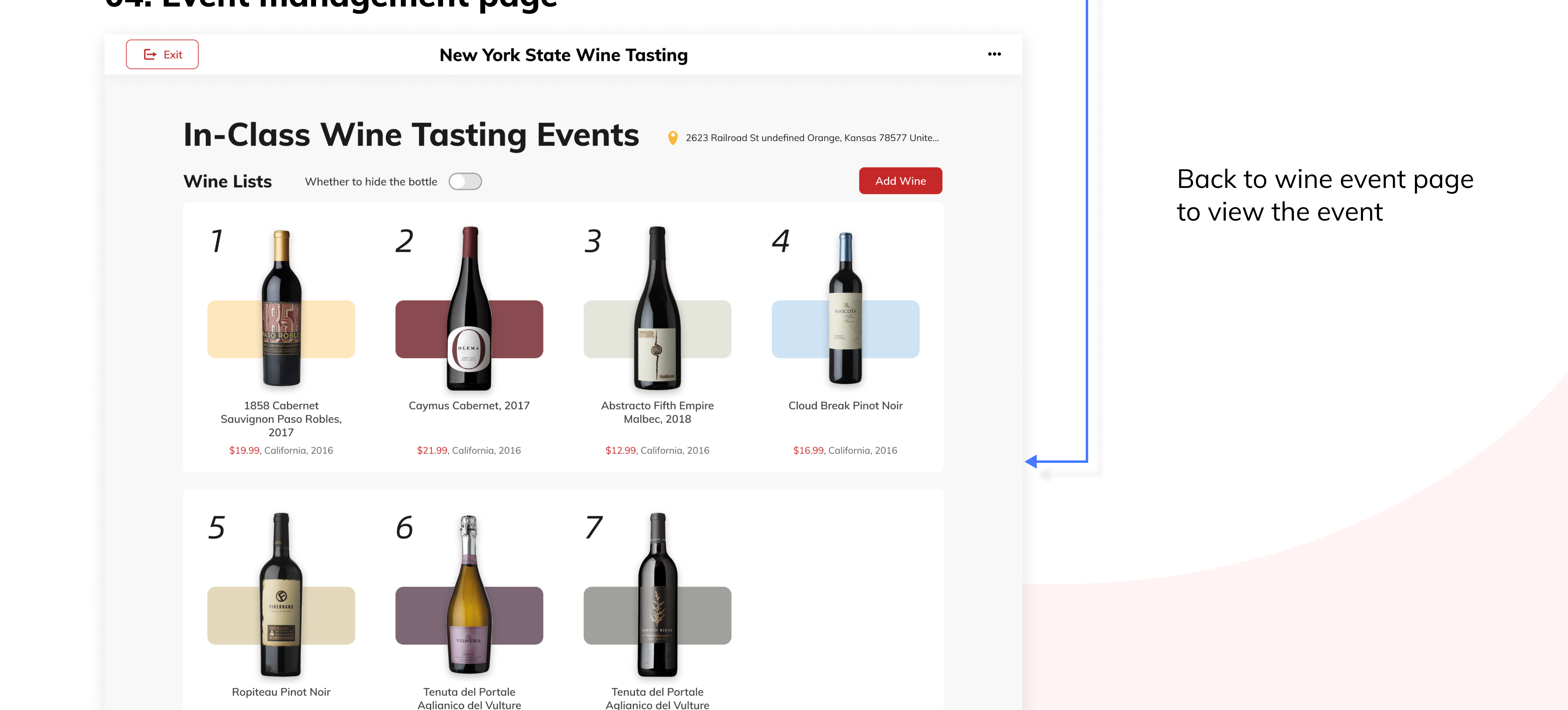This screenshot has width=1568, height=710.
Task: Click "1858 Cabernet Sauvignon Paso Robles, 2017" name
Action: click(281, 419)
